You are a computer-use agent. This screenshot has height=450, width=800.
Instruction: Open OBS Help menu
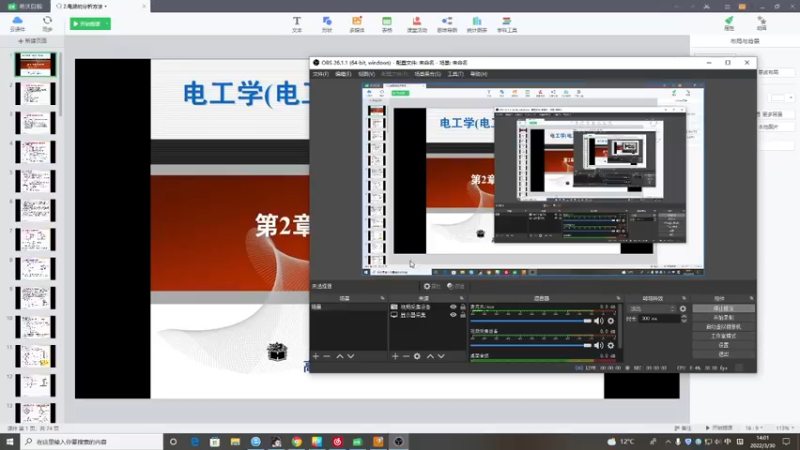coord(479,74)
